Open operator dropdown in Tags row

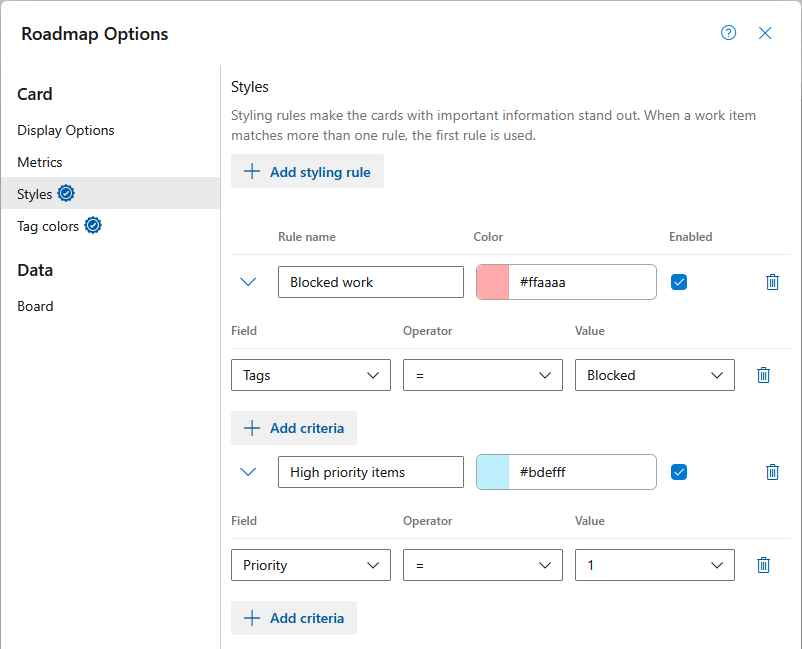coord(482,375)
